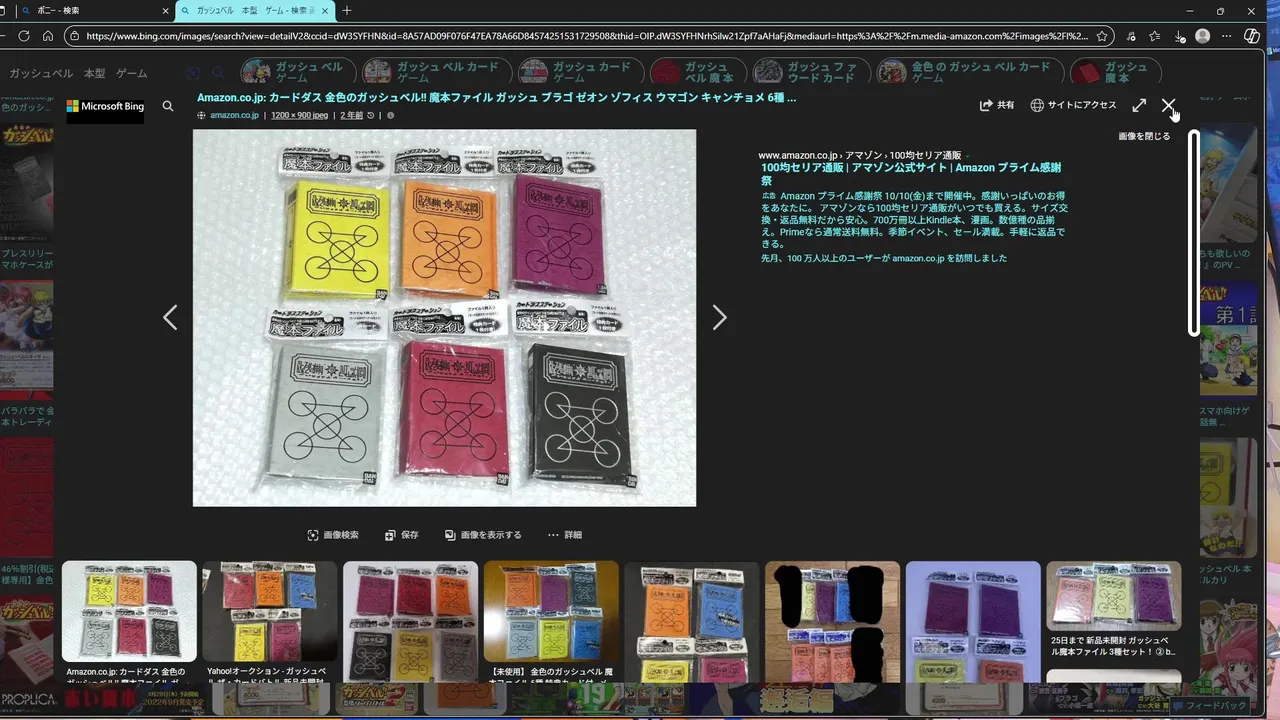Click the ガッシュ 魔本 chip at far right
This screenshot has width=1280, height=720.
[x=1115, y=72]
